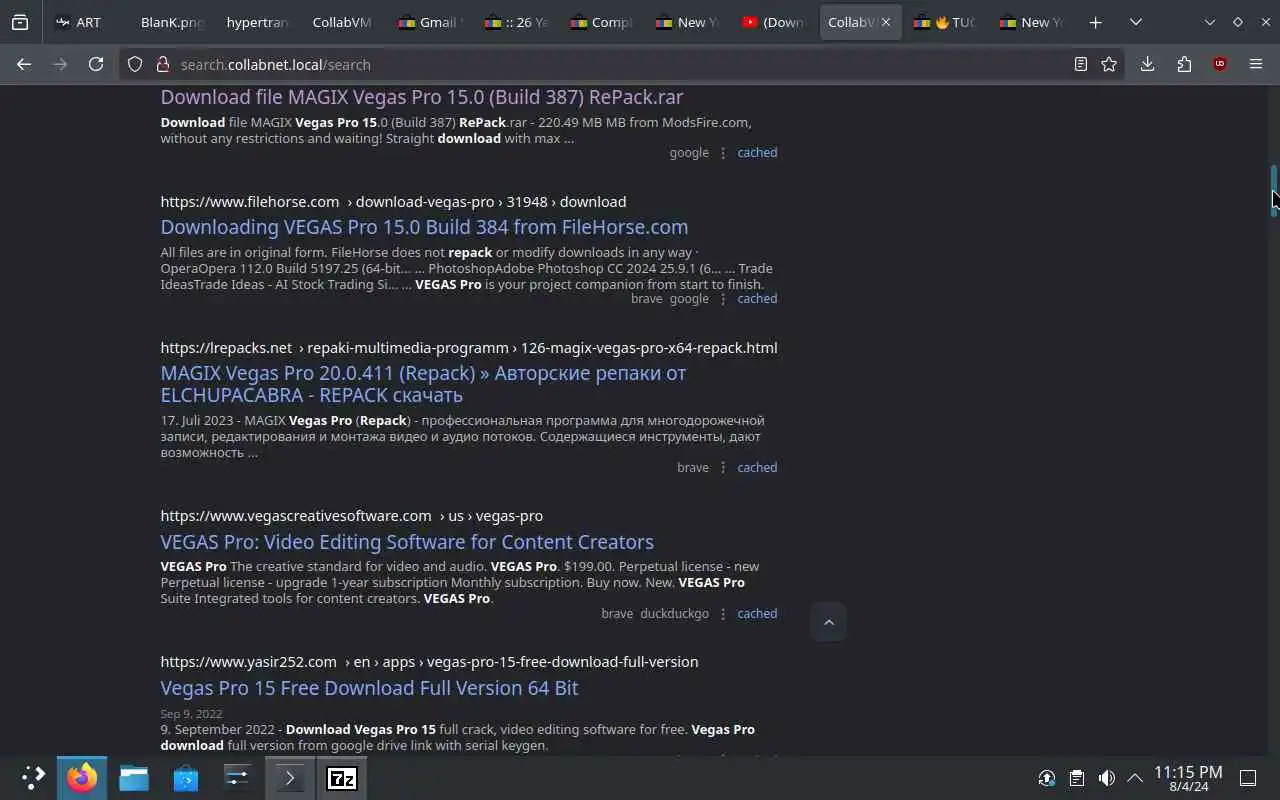Click the https://www.filehorse.com URL line
This screenshot has width=1280, height=800.
tap(393, 202)
